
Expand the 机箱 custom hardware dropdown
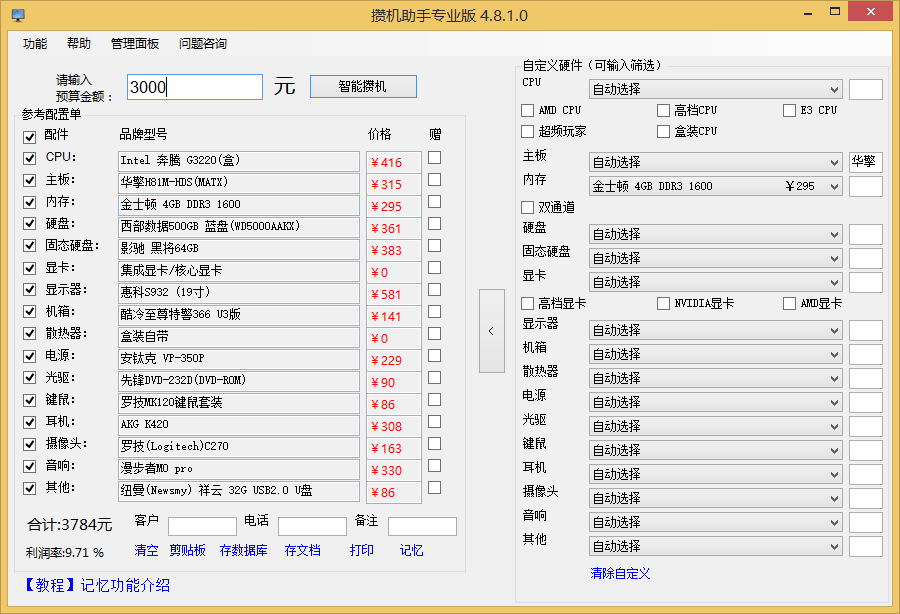[716, 355]
